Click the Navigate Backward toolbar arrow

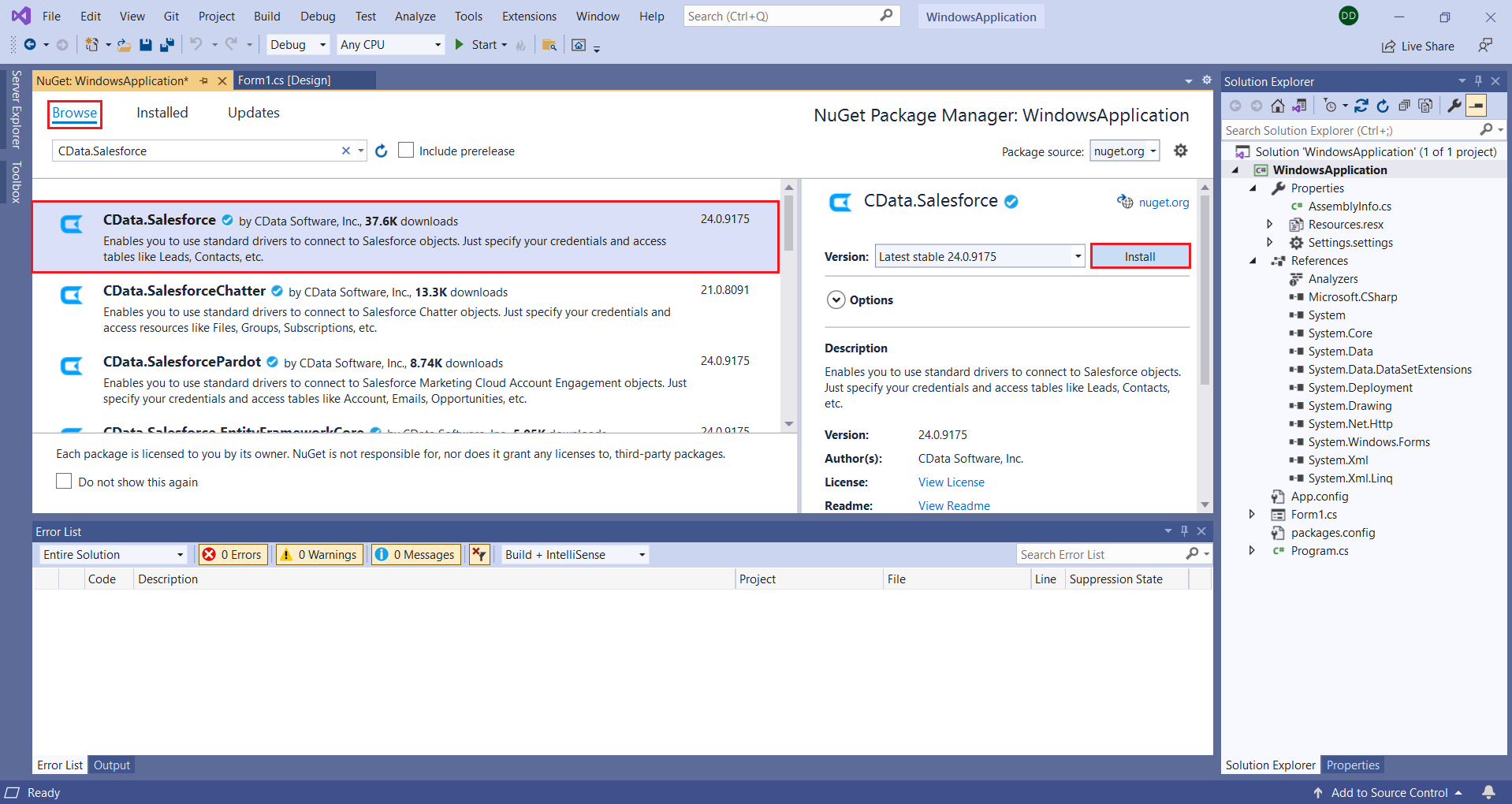point(30,45)
